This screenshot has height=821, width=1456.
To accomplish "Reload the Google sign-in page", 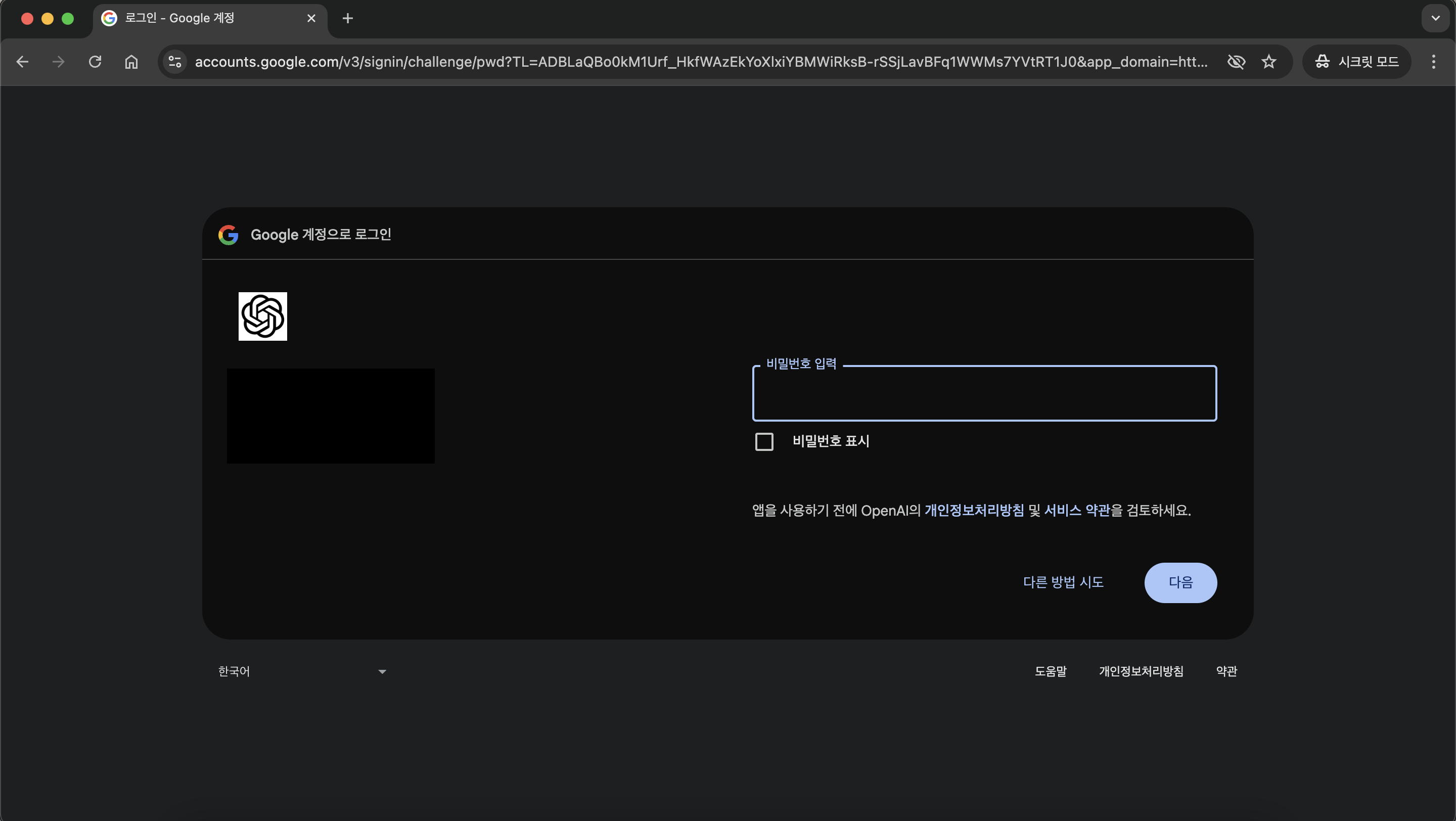I will point(95,62).
